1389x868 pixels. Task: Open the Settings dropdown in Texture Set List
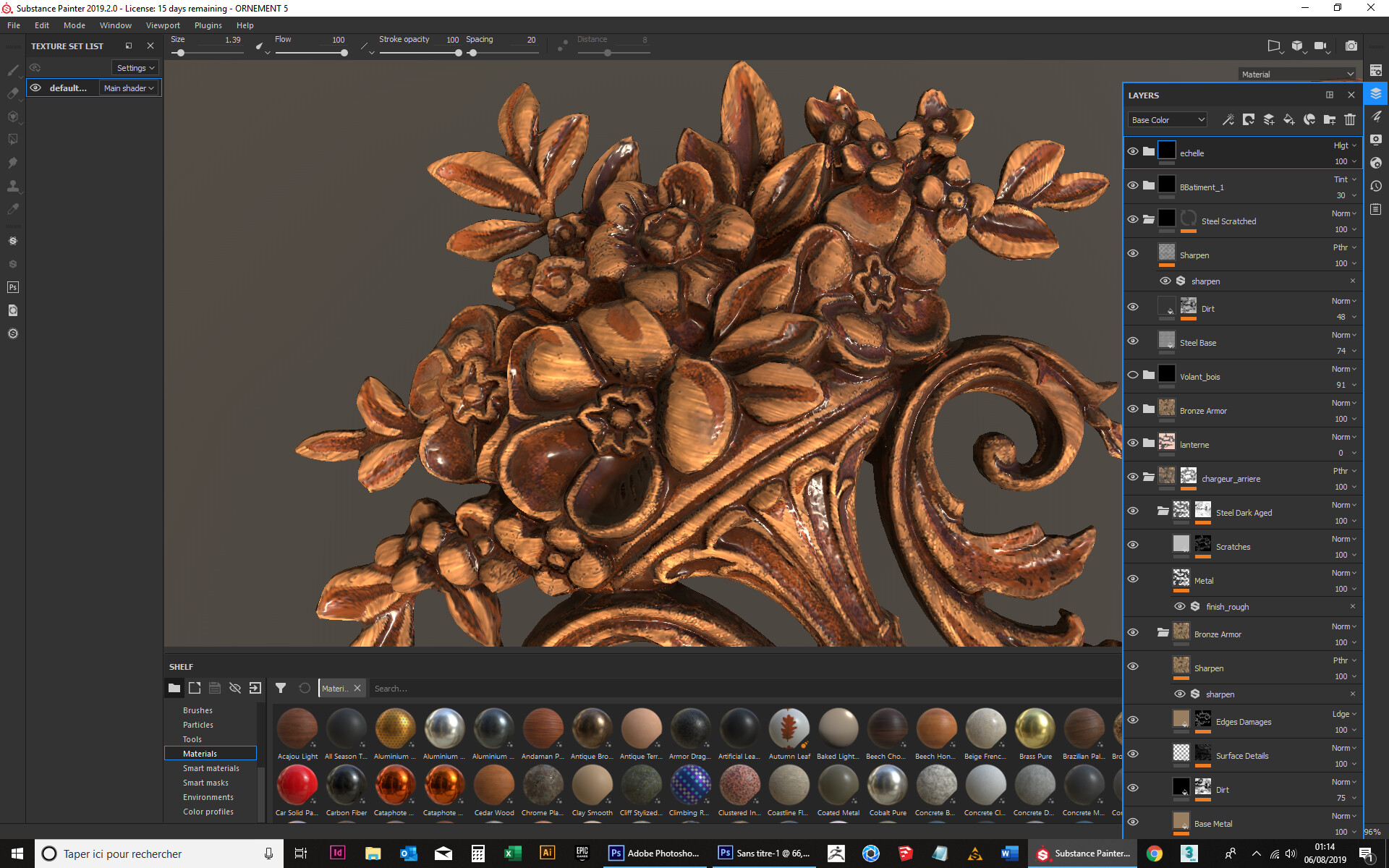[135, 67]
